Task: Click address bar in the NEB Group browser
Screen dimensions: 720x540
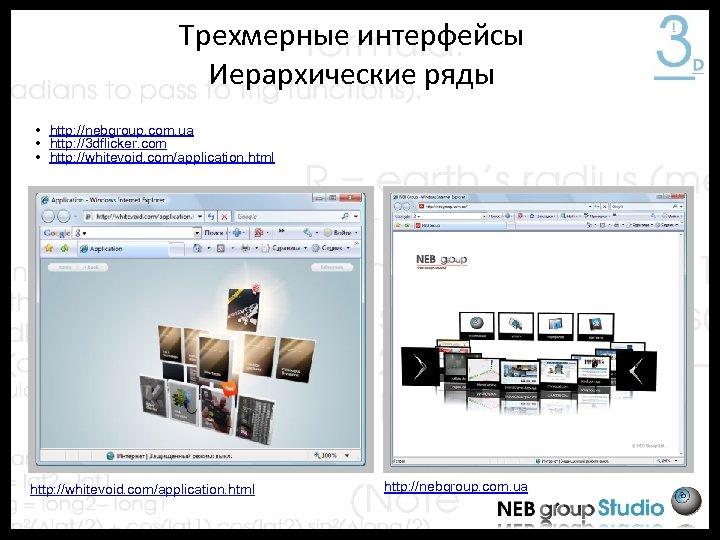Action: coord(505,207)
